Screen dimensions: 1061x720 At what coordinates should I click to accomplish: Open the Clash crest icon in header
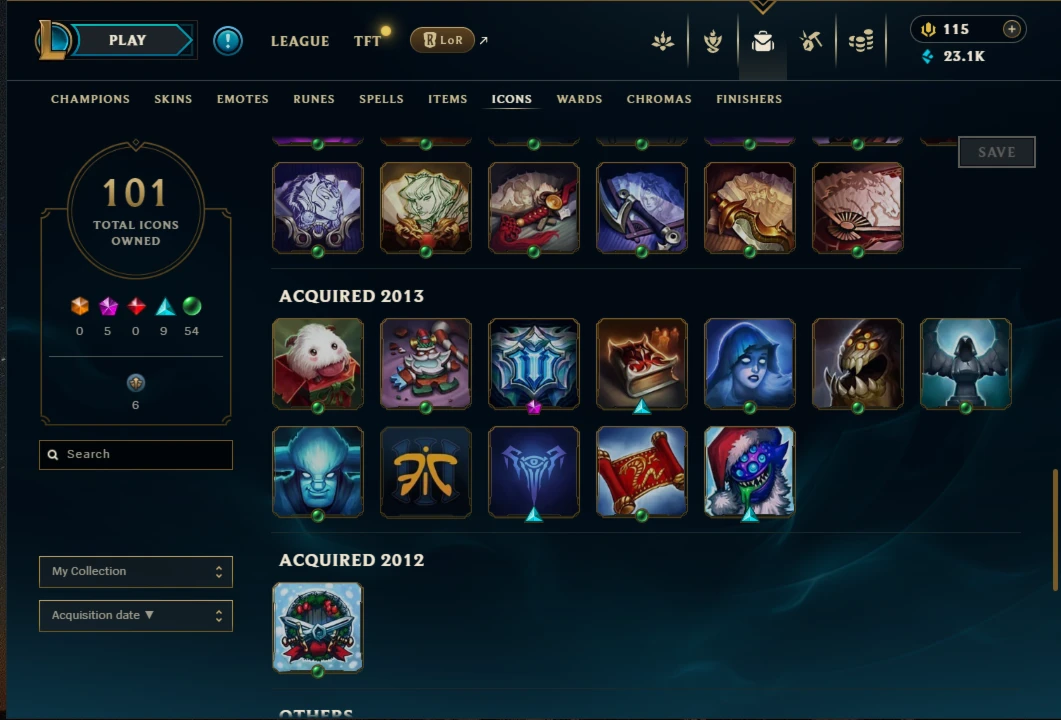click(x=713, y=41)
